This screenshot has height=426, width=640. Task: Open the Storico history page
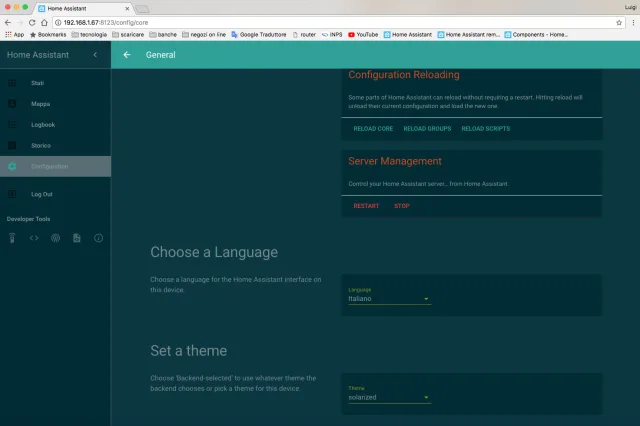pos(40,146)
